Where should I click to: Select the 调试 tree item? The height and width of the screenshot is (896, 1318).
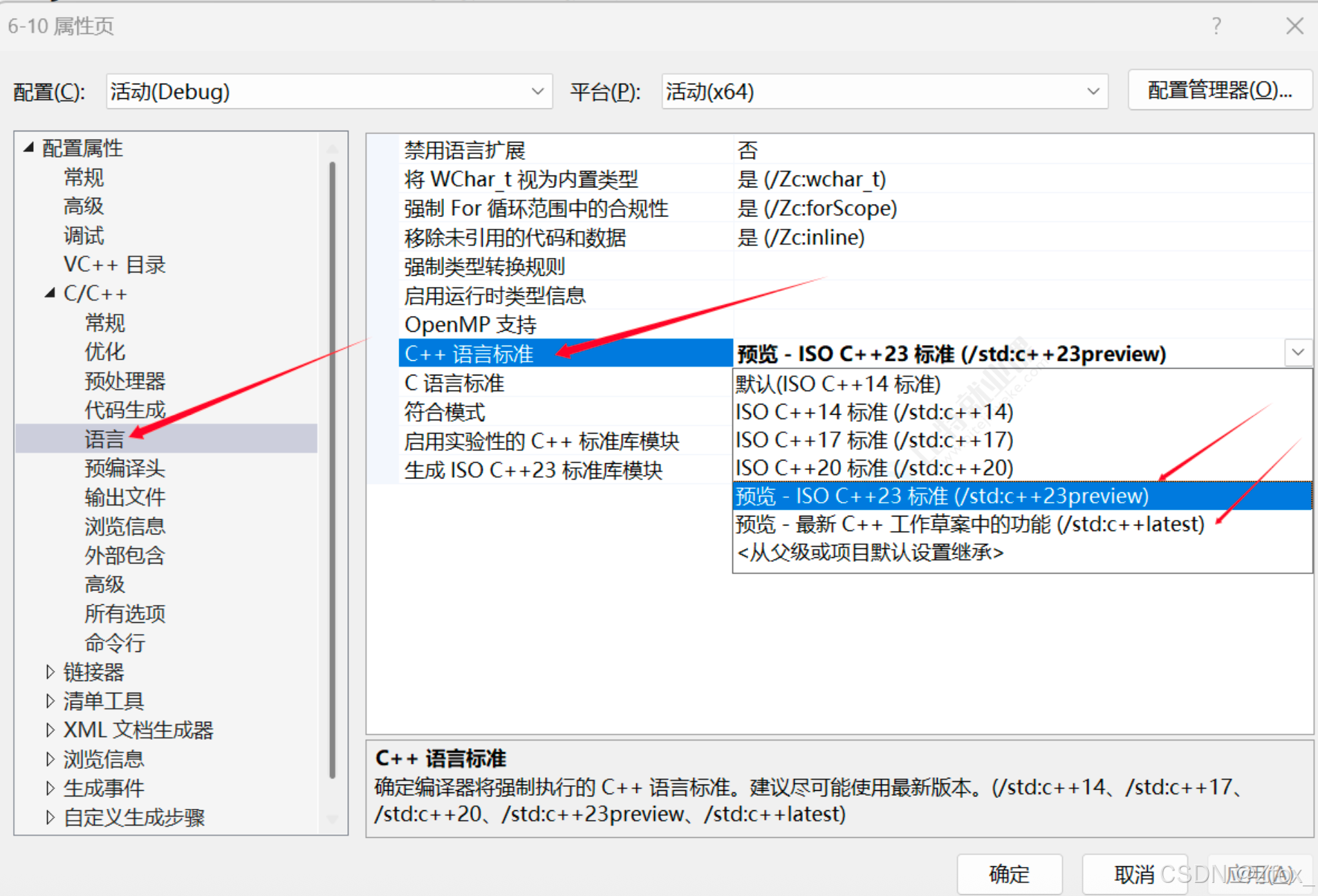coord(84,235)
